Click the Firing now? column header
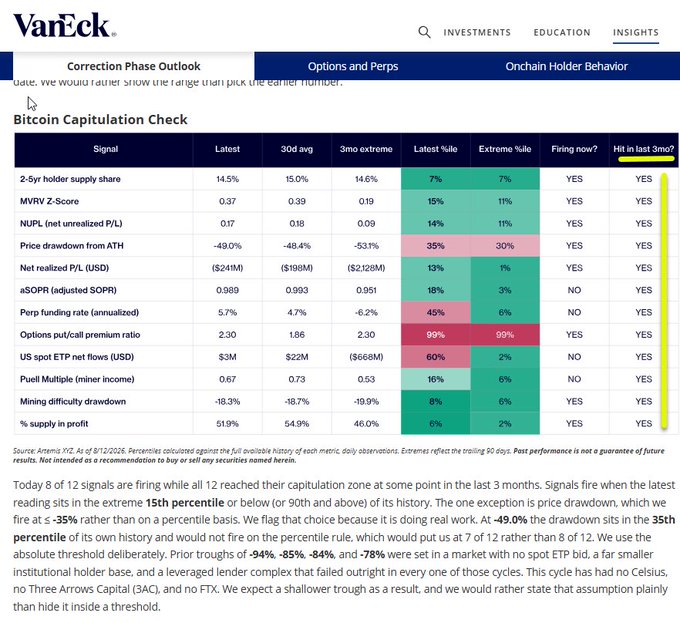Viewport: 680px width, 623px height. [574, 149]
